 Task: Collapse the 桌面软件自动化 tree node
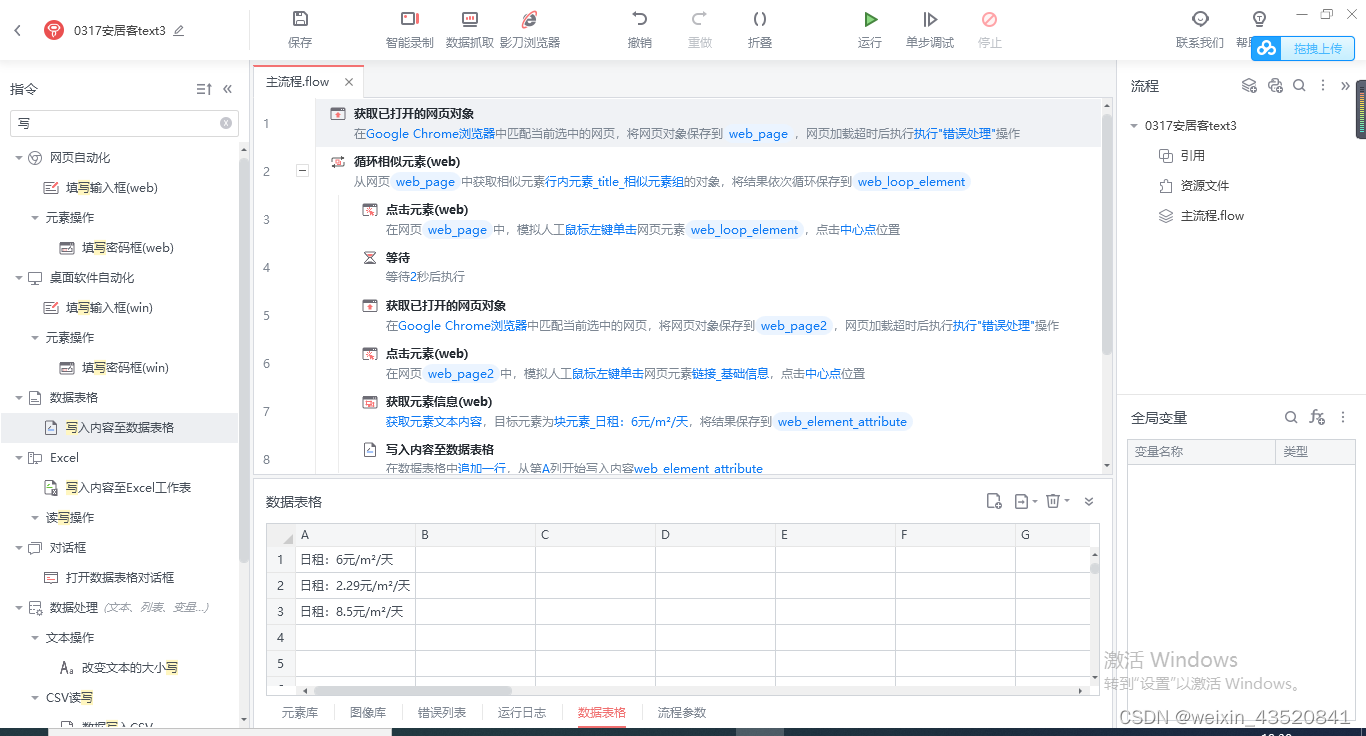pos(18,277)
